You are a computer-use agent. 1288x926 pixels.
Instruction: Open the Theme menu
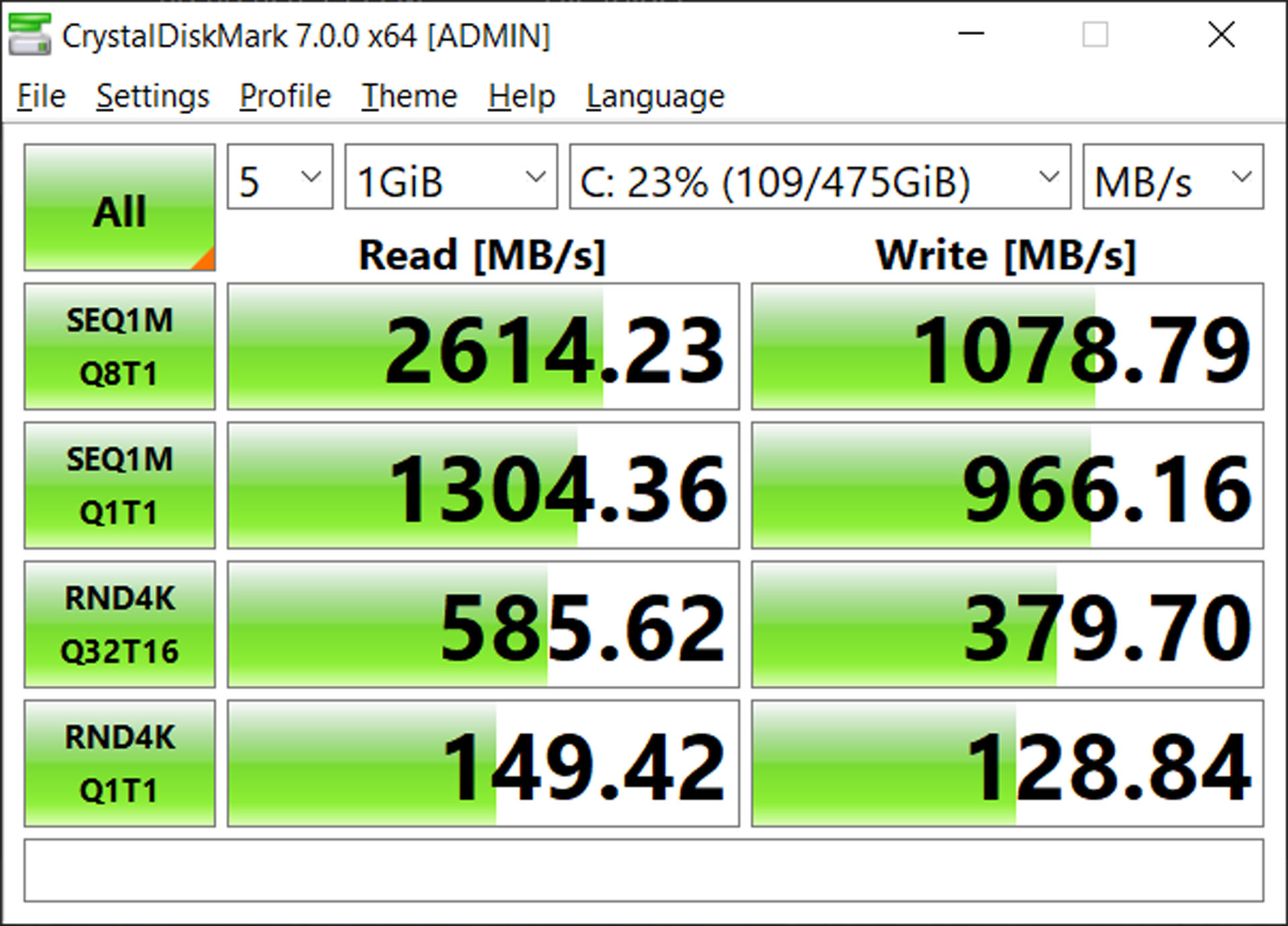click(x=409, y=96)
